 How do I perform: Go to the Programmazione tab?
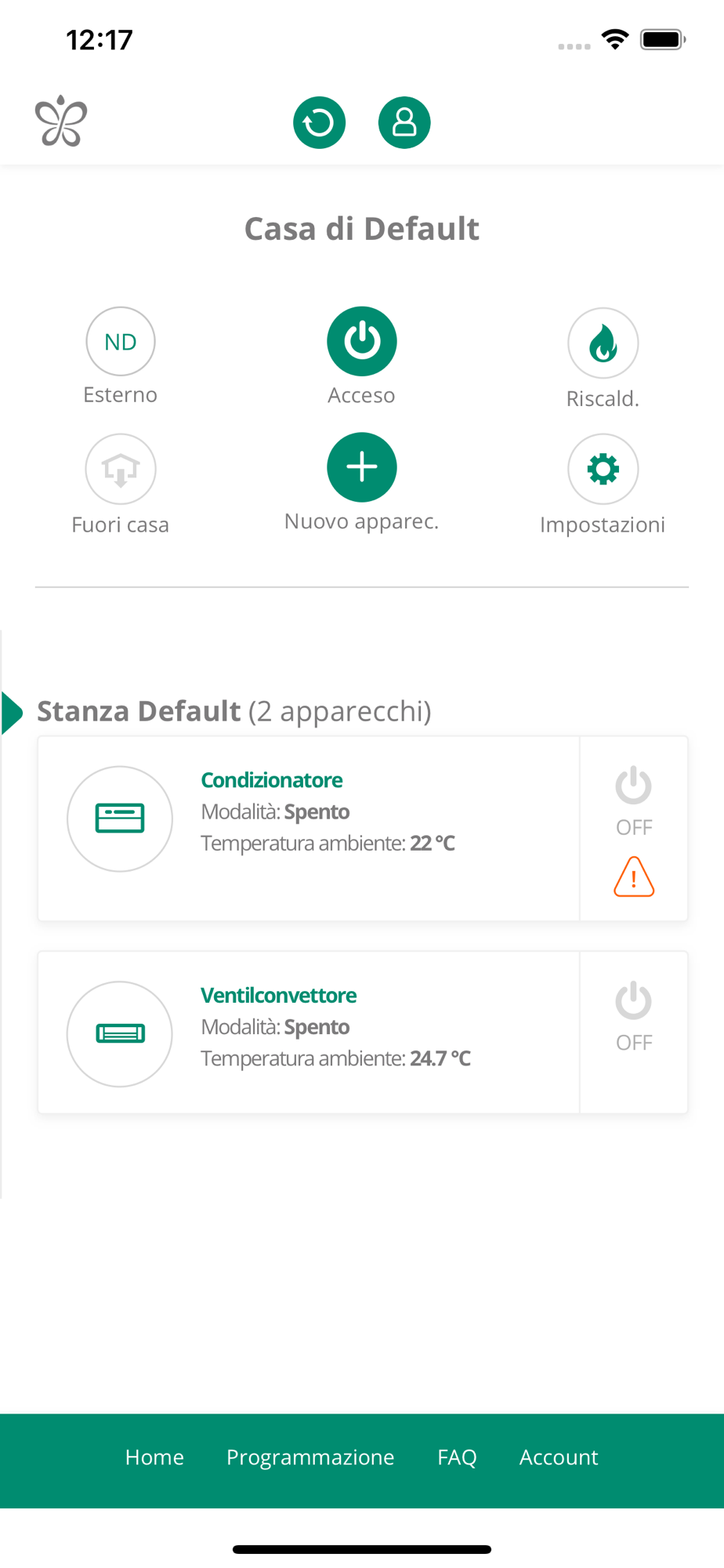pyautogui.click(x=310, y=1457)
